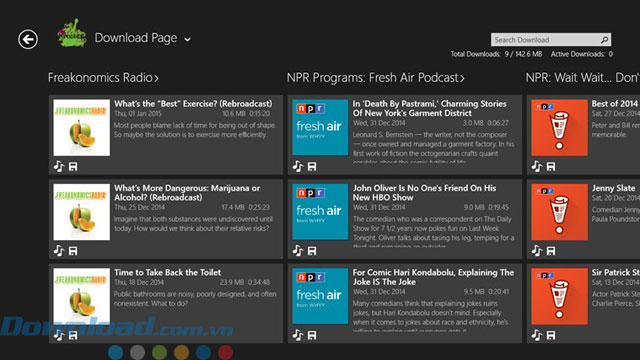Click the "Total Downloads: 9 / 142.6 MB" status
Image resolution: width=640 pixels, height=360 pixels.
tap(496, 54)
